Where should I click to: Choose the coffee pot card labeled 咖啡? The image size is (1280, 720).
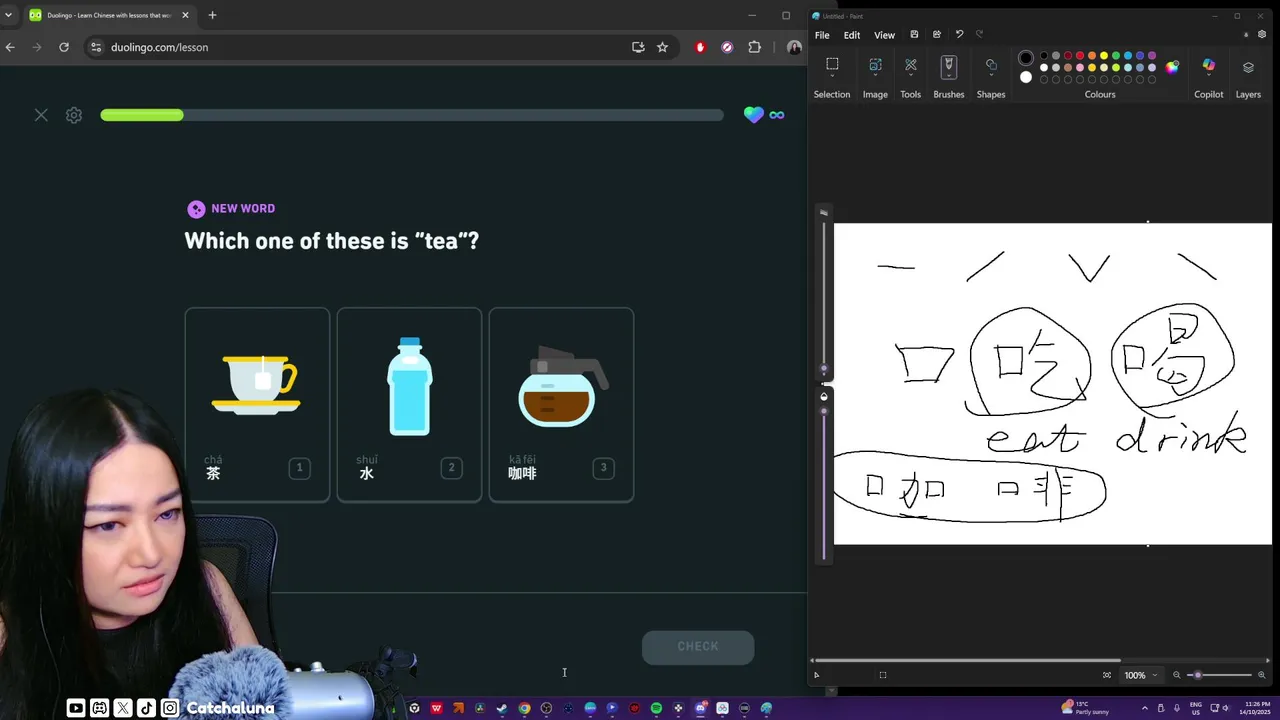(561, 405)
